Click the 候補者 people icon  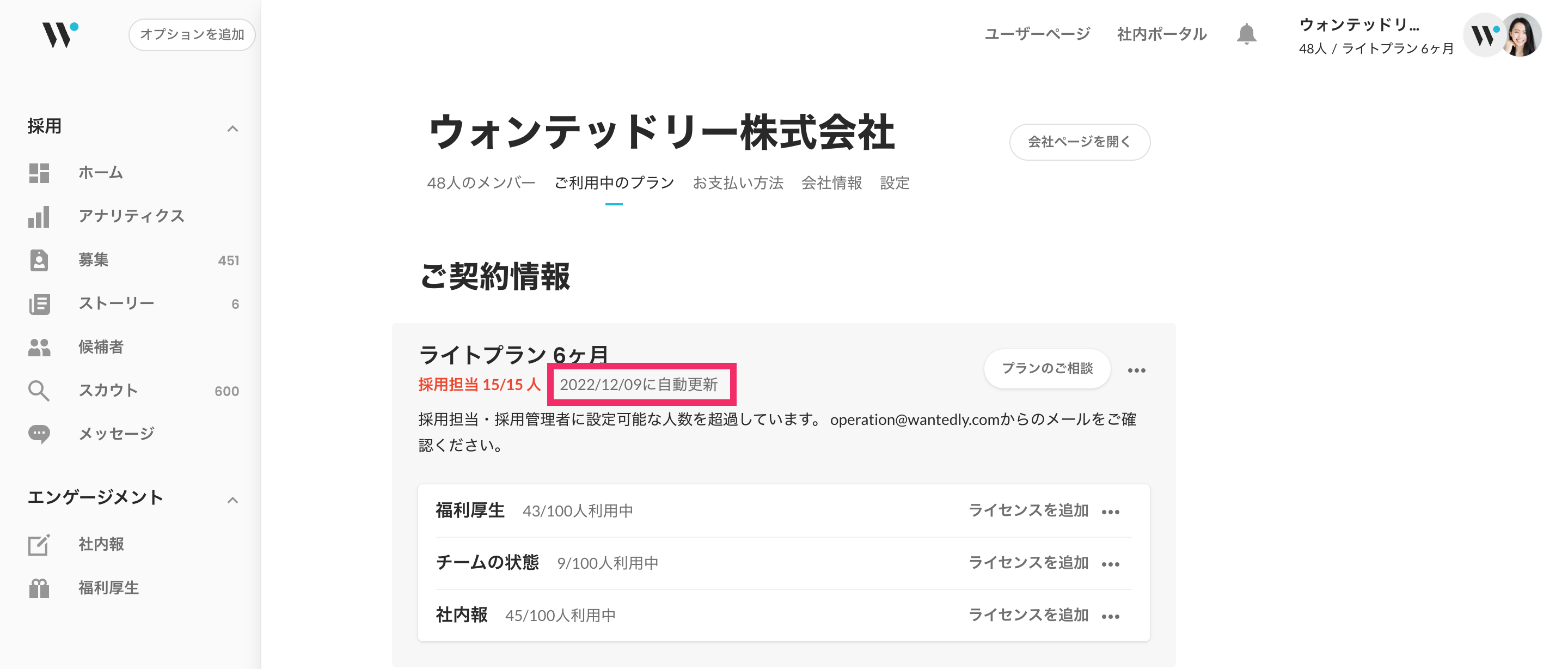click(39, 347)
